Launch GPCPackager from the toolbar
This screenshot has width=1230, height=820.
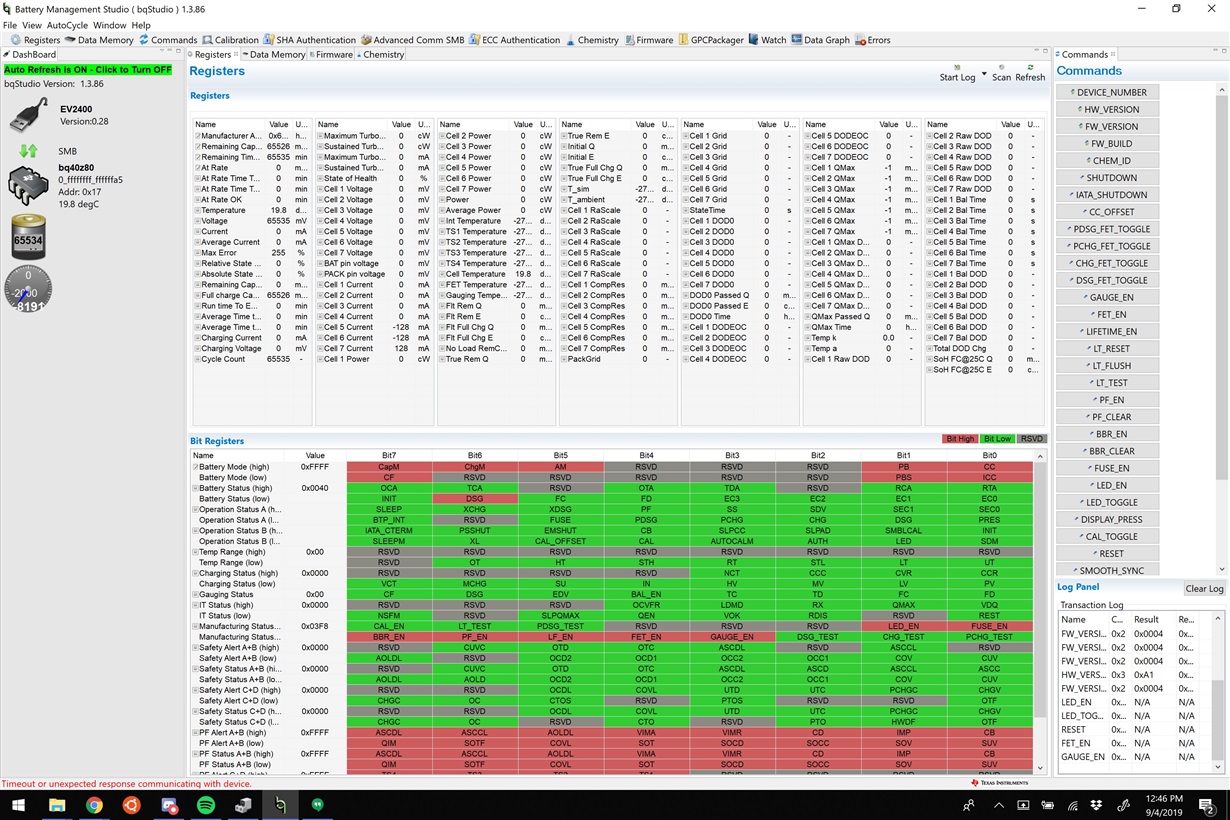pos(711,40)
